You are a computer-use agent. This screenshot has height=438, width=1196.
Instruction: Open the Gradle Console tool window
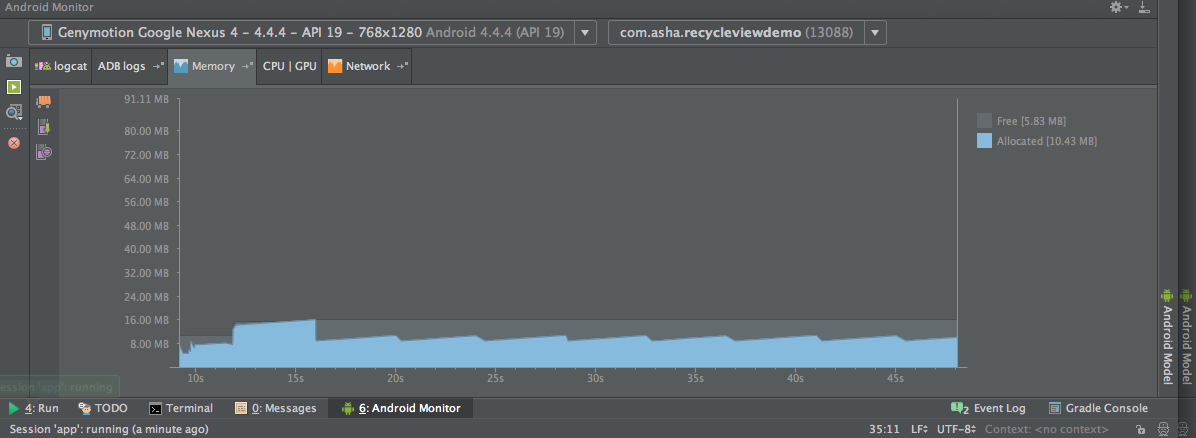pyautogui.click(x=1098, y=408)
